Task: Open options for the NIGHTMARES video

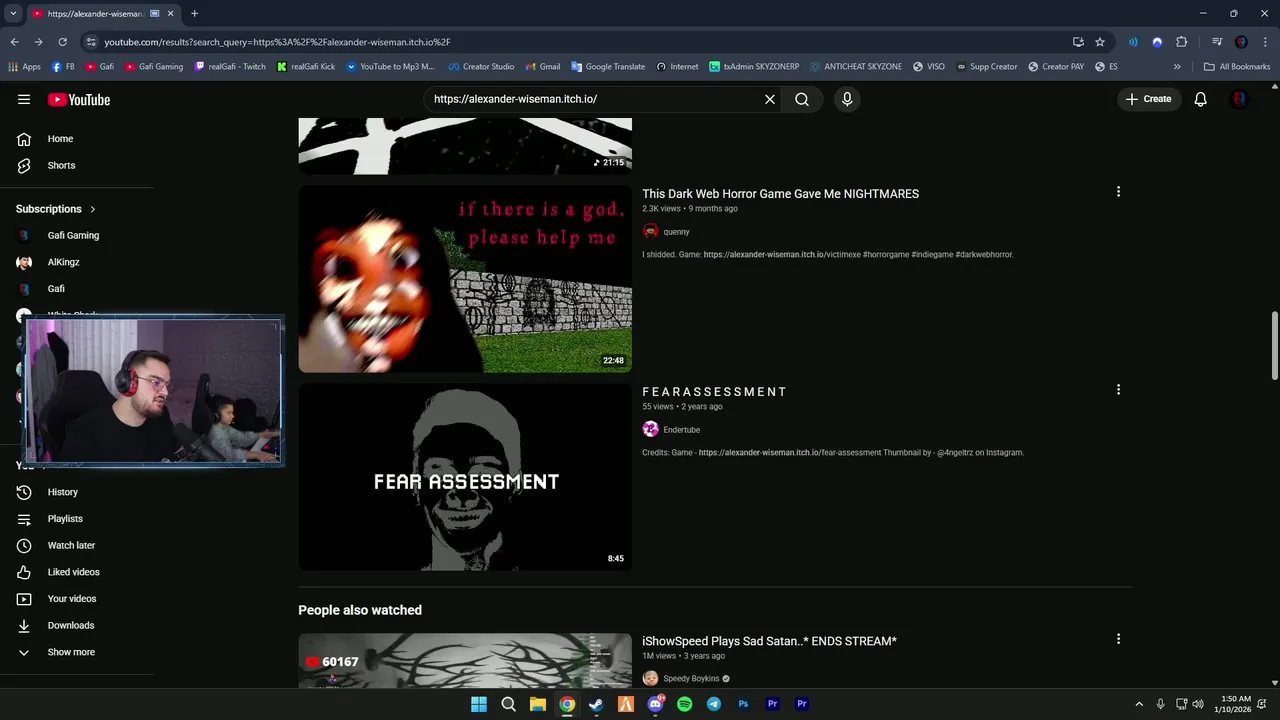Action: click(x=1118, y=192)
